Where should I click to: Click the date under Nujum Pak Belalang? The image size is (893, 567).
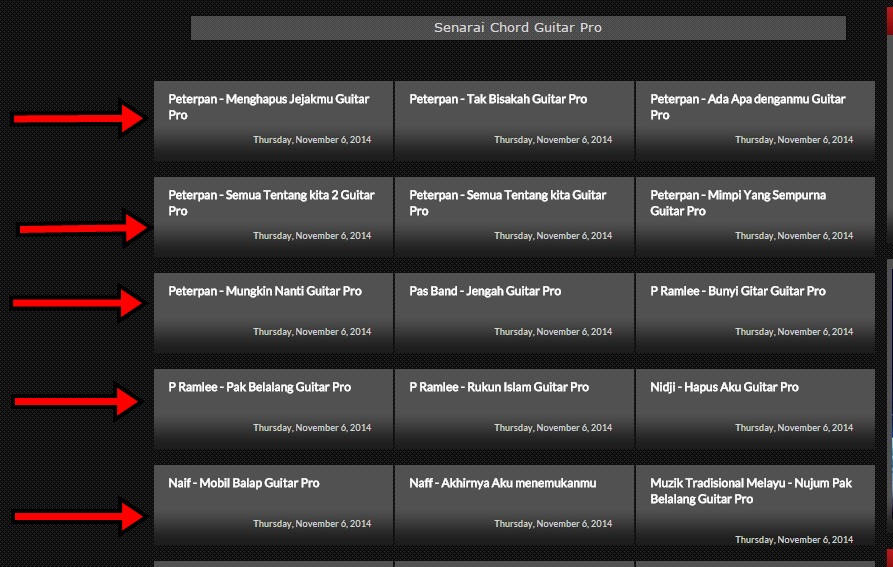pyautogui.click(x=794, y=540)
